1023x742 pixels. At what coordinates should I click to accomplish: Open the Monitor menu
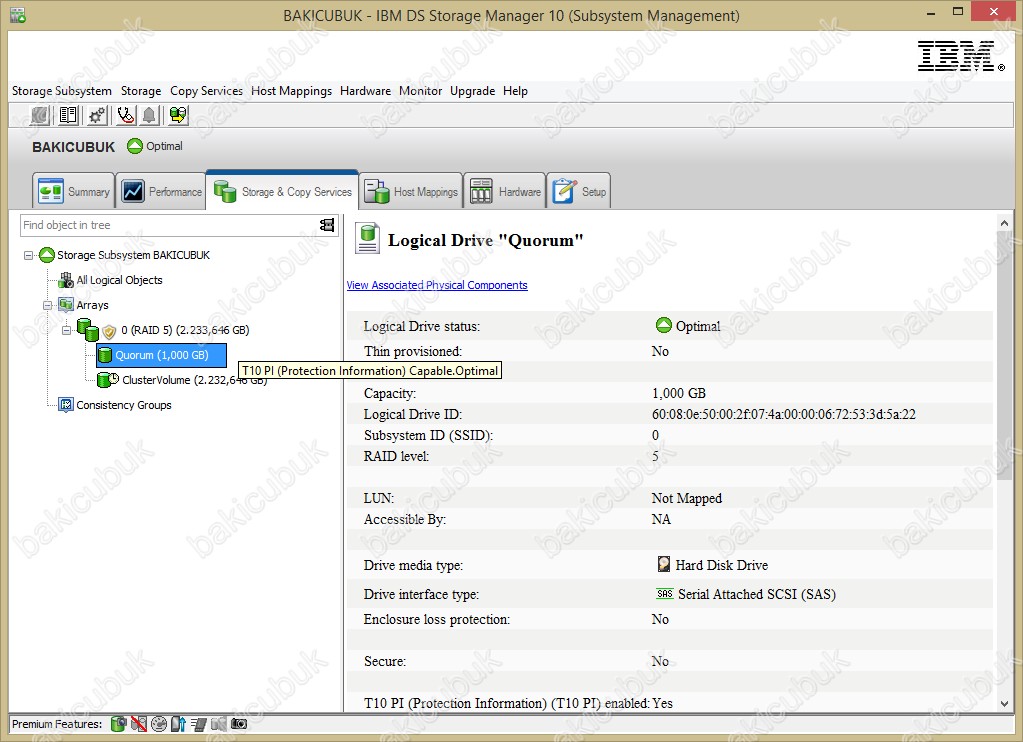[x=421, y=91]
